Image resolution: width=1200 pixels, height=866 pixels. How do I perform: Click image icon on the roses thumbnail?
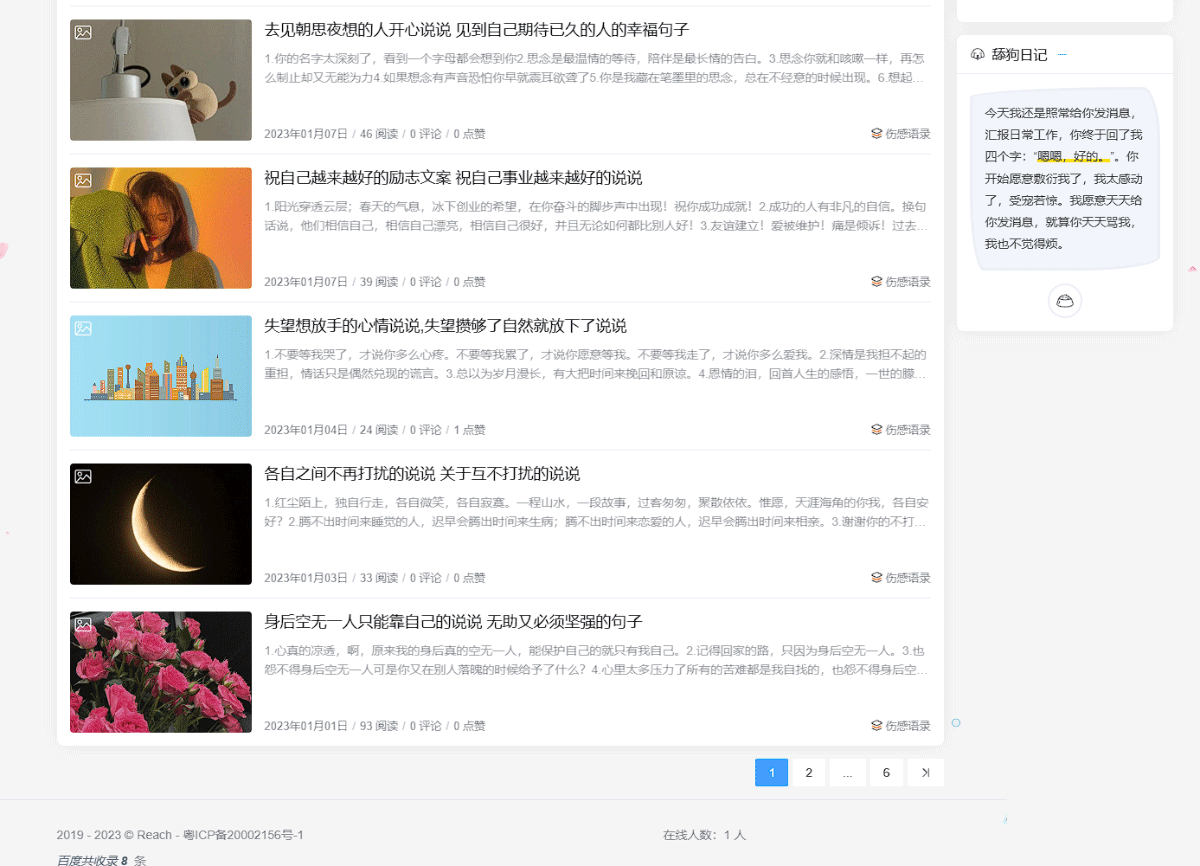click(83, 624)
